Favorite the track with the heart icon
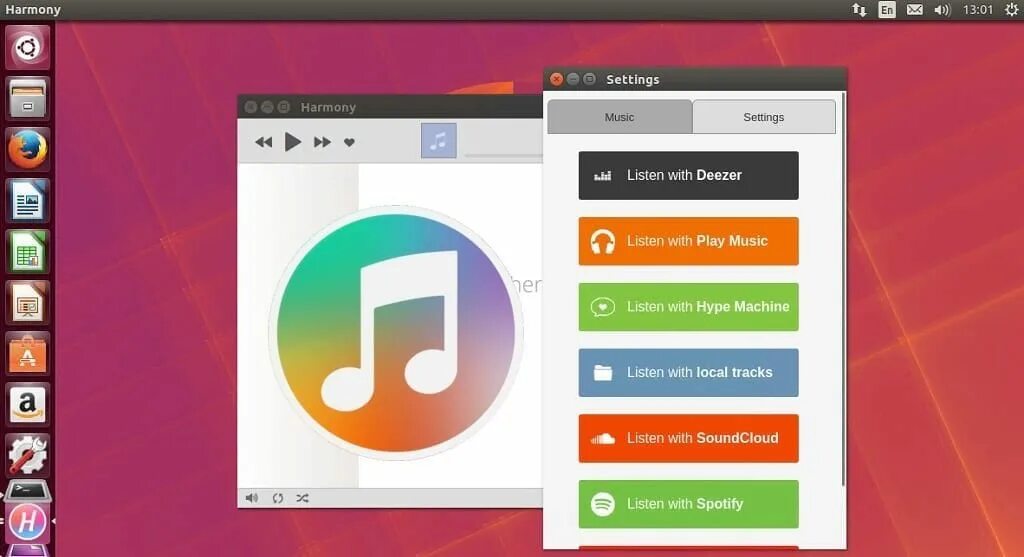The height and width of the screenshot is (557, 1024). (349, 142)
